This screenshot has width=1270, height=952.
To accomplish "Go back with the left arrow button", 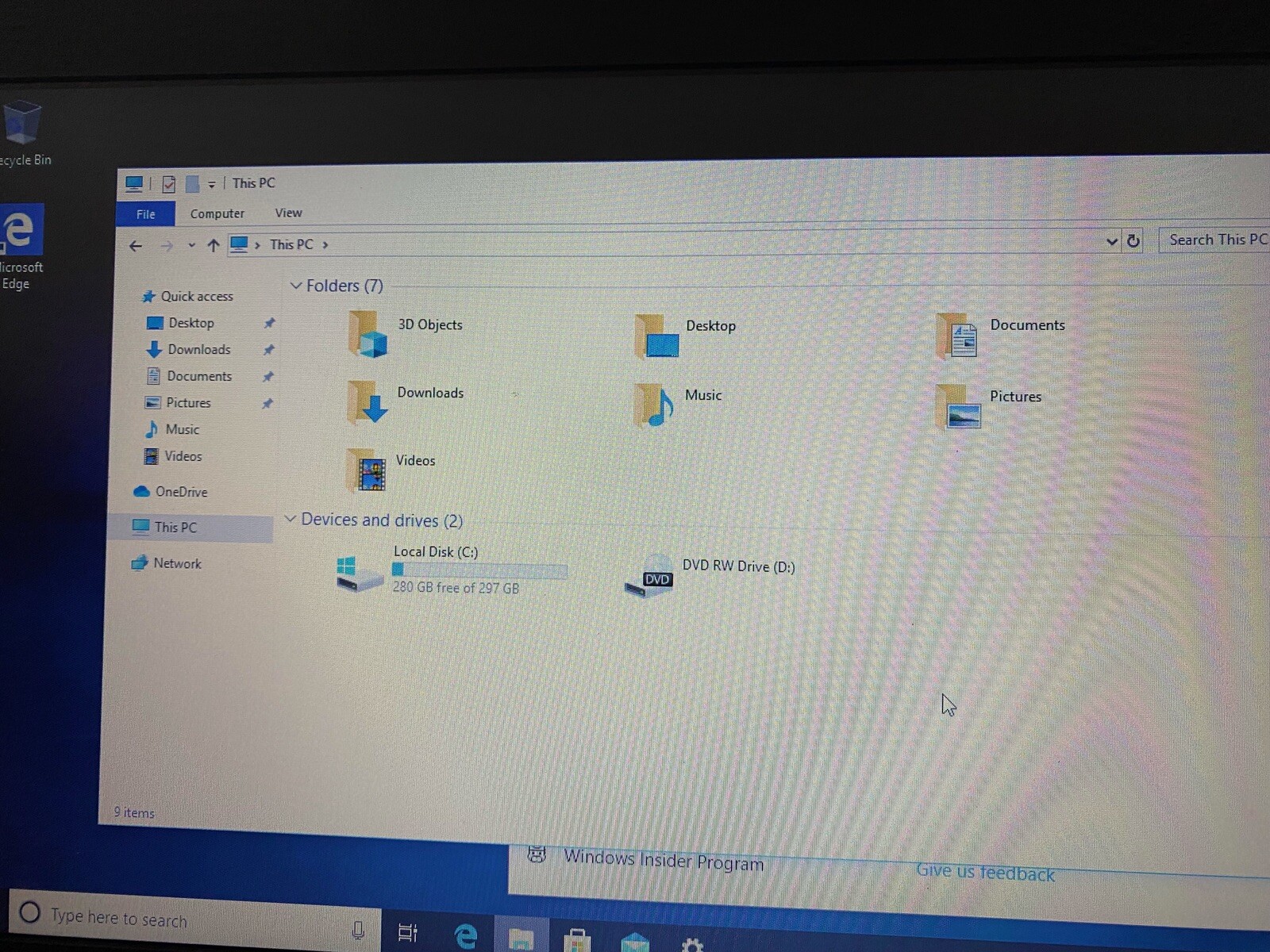I will [x=136, y=246].
